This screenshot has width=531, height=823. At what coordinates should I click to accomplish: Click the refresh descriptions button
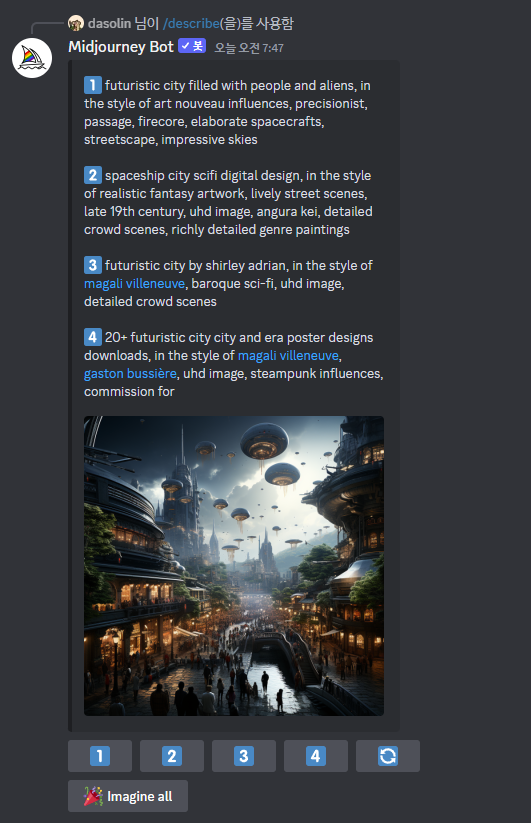click(388, 756)
